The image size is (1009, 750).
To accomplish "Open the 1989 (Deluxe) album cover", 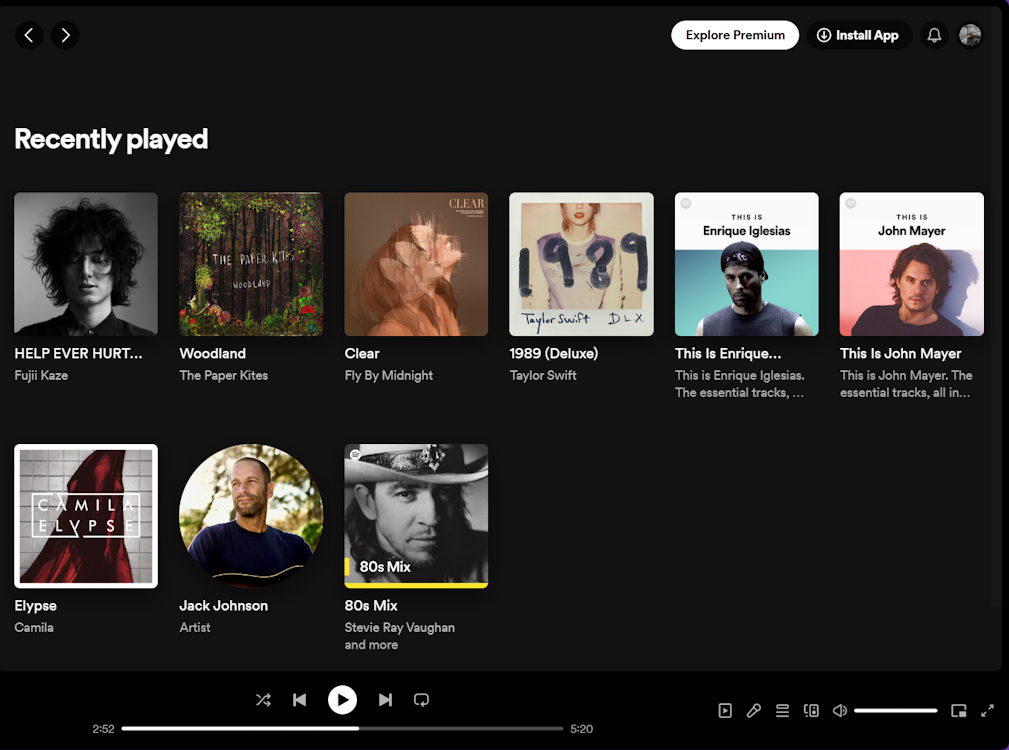I will (580, 263).
